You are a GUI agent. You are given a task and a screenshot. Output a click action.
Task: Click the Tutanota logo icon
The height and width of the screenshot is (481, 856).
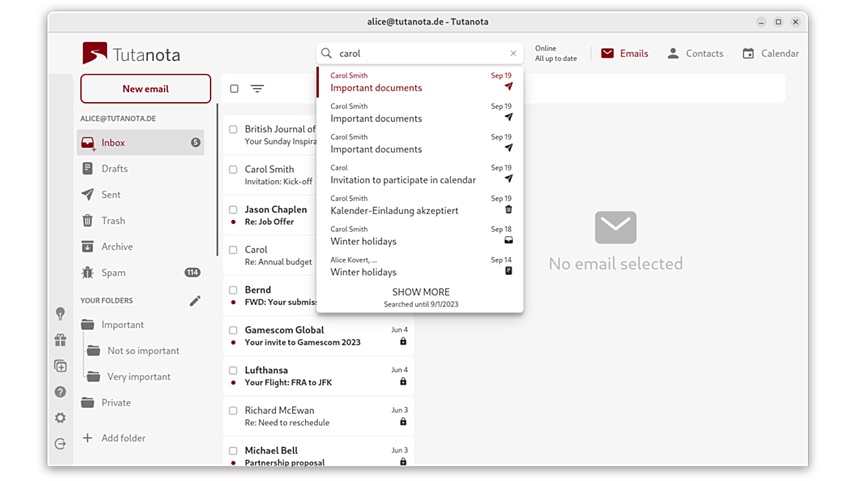point(94,54)
